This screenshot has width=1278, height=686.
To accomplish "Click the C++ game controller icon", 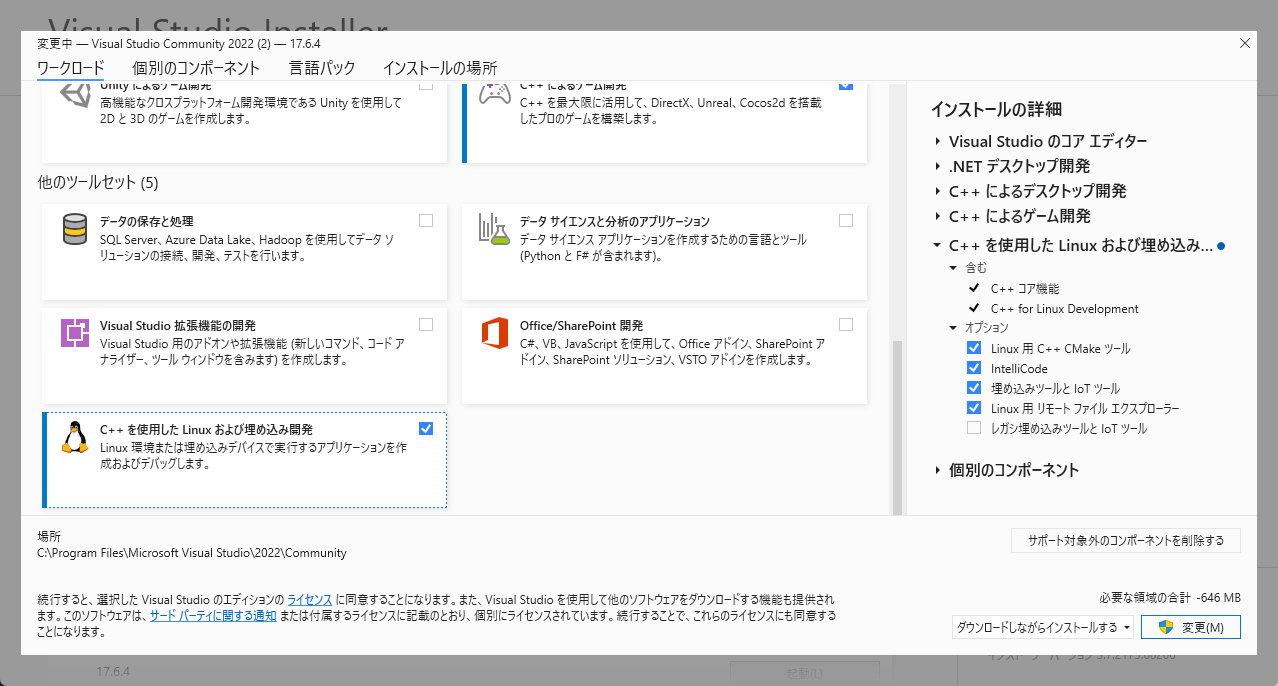I will point(495,93).
